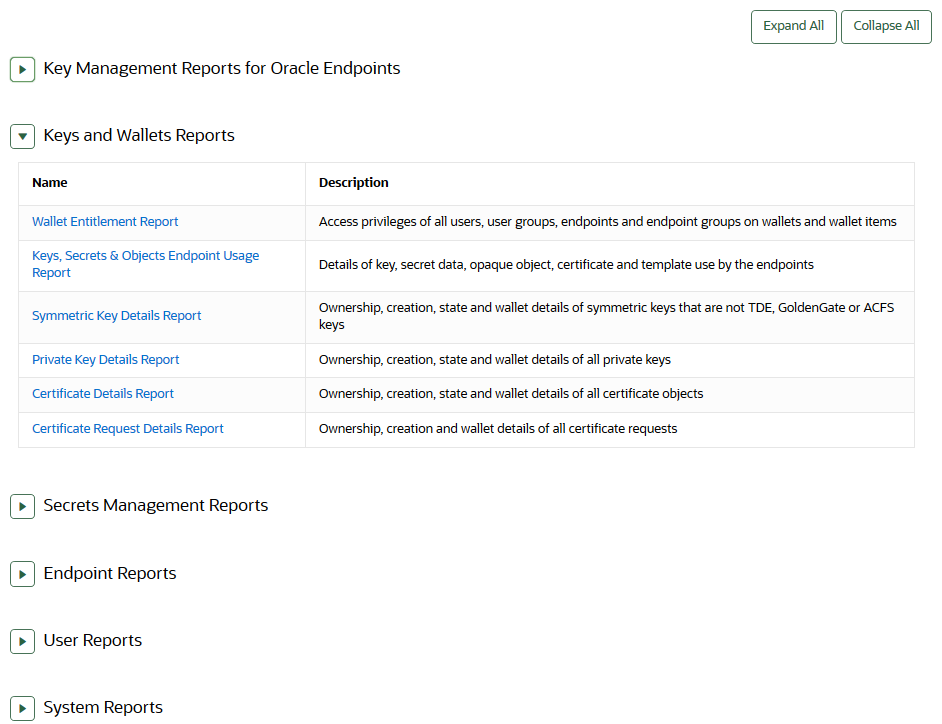Expand the Endpoint Reports section
Image resolution: width=942 pixels, height=724 pixels.
pos(22,574)
